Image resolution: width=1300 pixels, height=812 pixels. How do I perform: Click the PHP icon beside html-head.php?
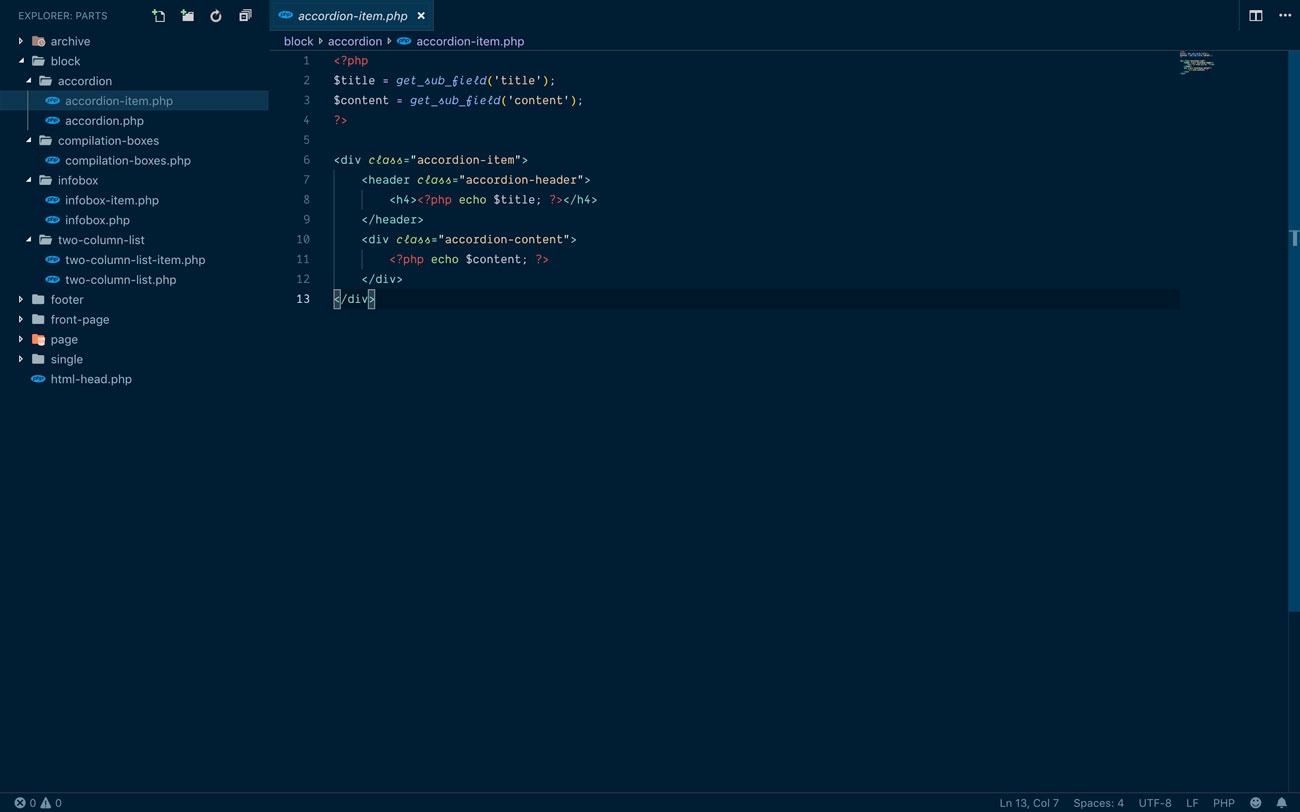[38, 379]
